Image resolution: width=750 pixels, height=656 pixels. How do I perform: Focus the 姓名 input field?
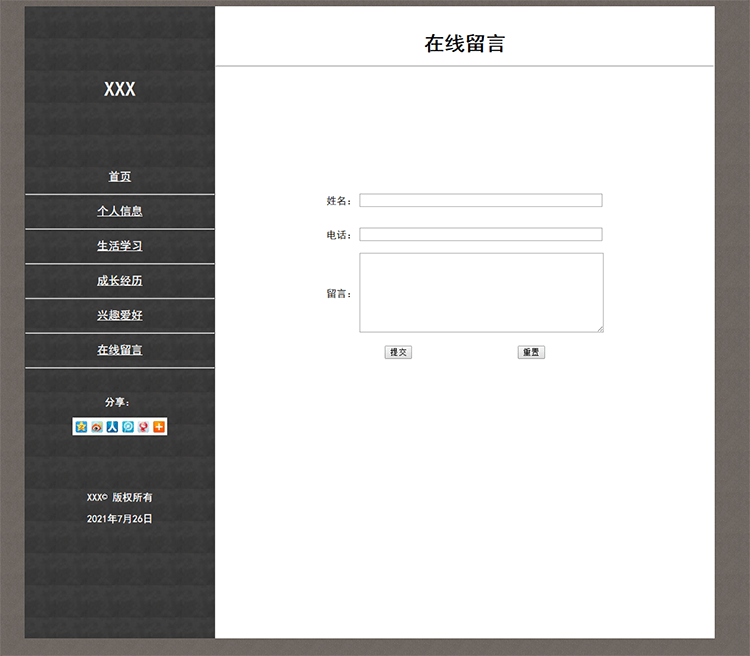point(481,200)
